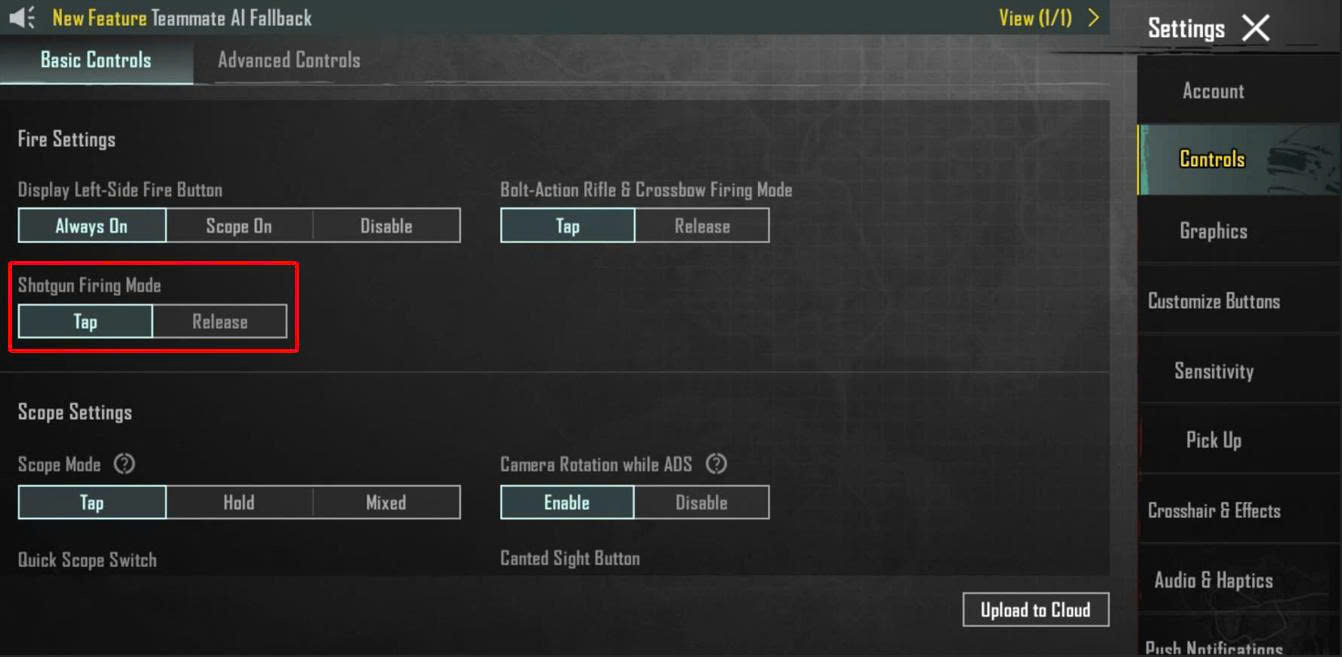1342x657 pixels.
Task: Go to Sensitivity settings
Action: pyautogui.click(x=1213, y=371)
